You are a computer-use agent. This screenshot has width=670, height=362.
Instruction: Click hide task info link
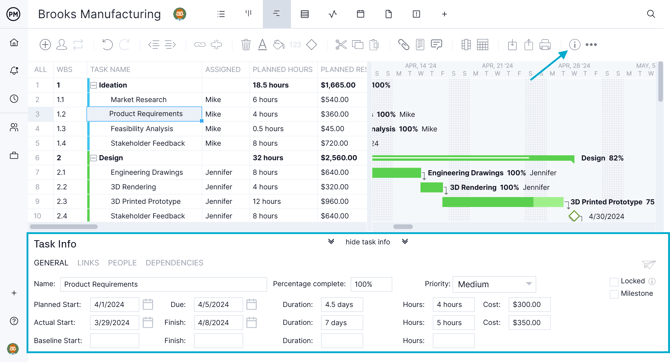pos(367,242)
